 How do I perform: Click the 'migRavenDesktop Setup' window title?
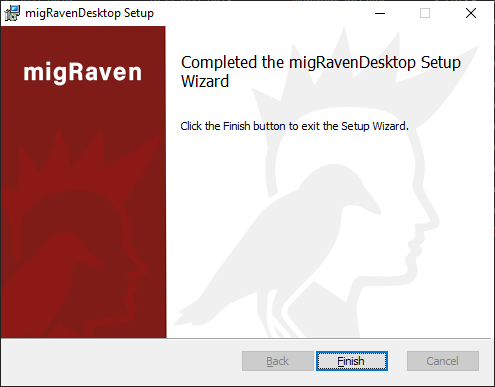[90, 13]
